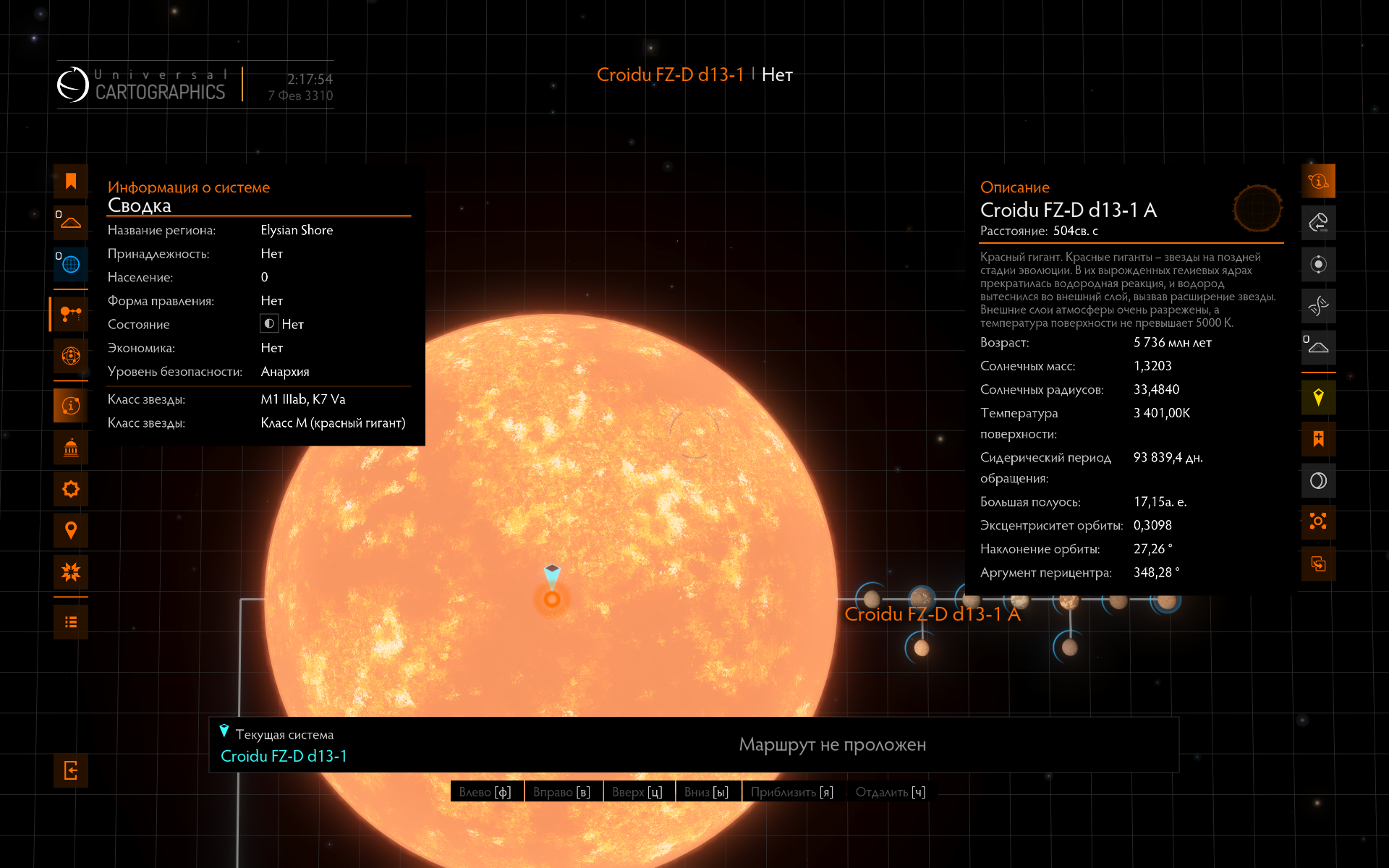Select the thargoid burst icon in left sidebar
Image resolution: width=1389 pixels, height=868 pixels.
click(x=71, y=572)
